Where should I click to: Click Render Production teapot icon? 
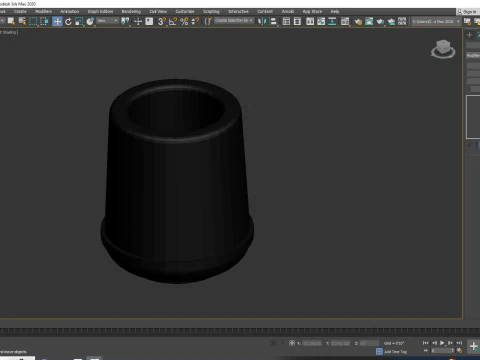pos(380,22)
